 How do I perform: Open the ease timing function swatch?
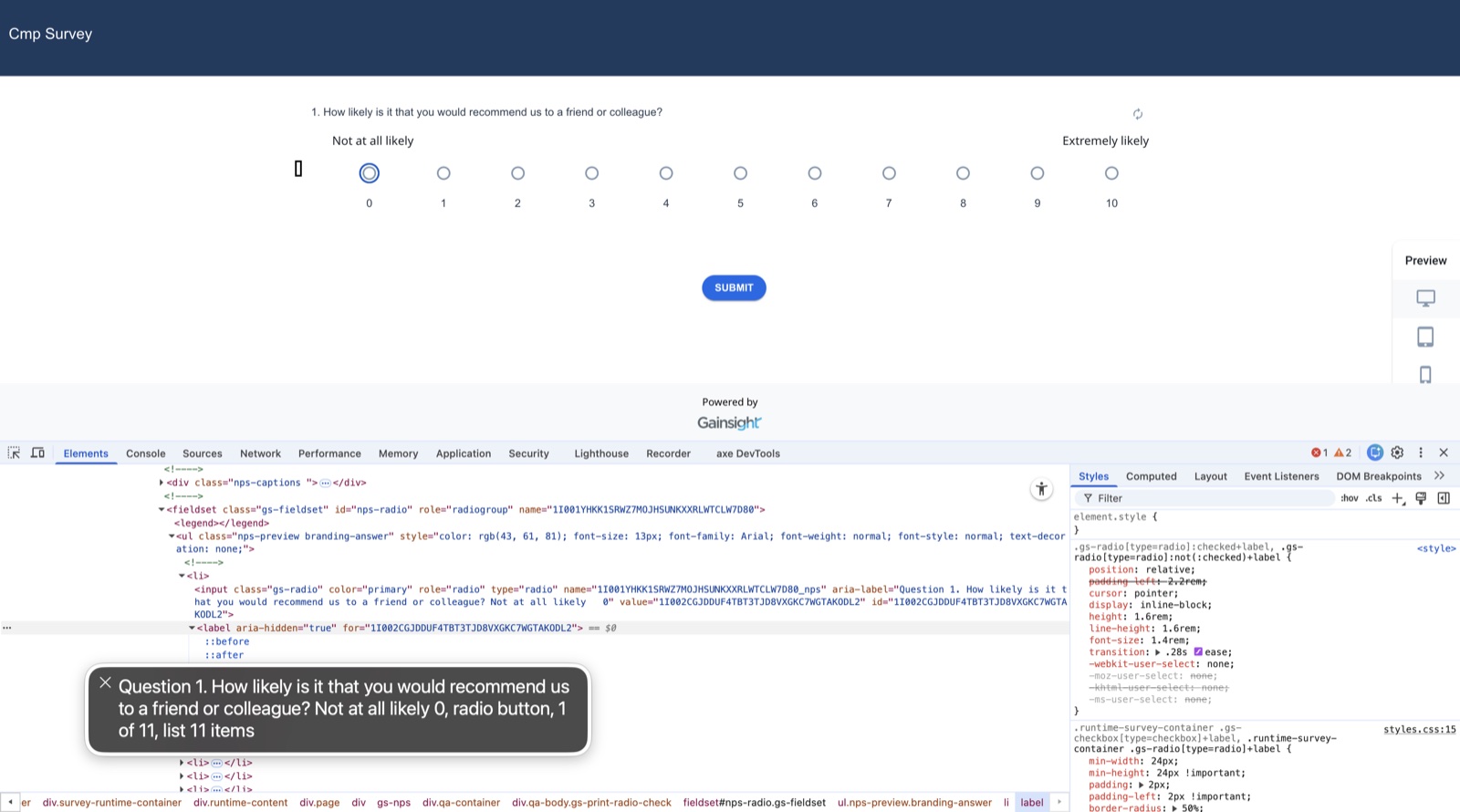[1198, 652]
